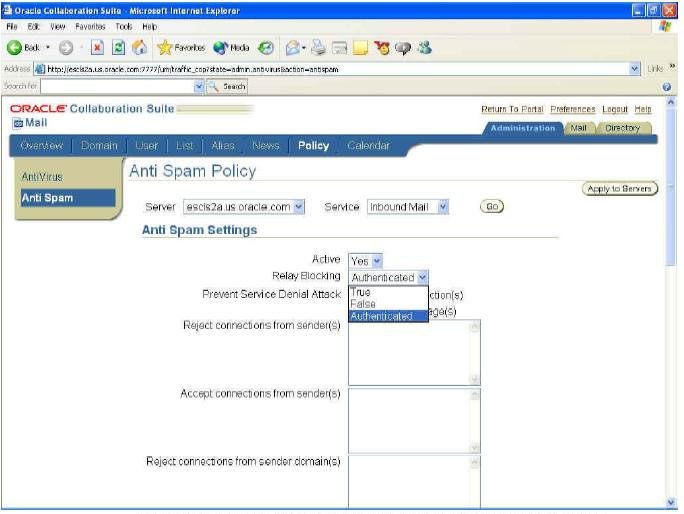This screenshot has width=684, height=514.
Task: Click the red bug toolbar icon
Action: [x=382, y=48]
